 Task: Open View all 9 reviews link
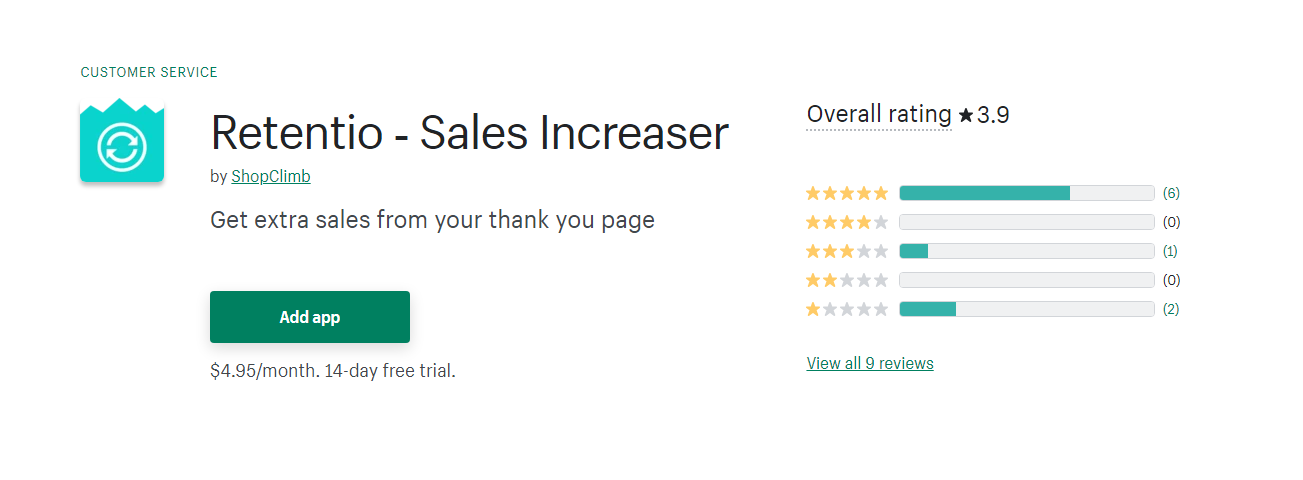pyautogui.click(x=870, y=363)
